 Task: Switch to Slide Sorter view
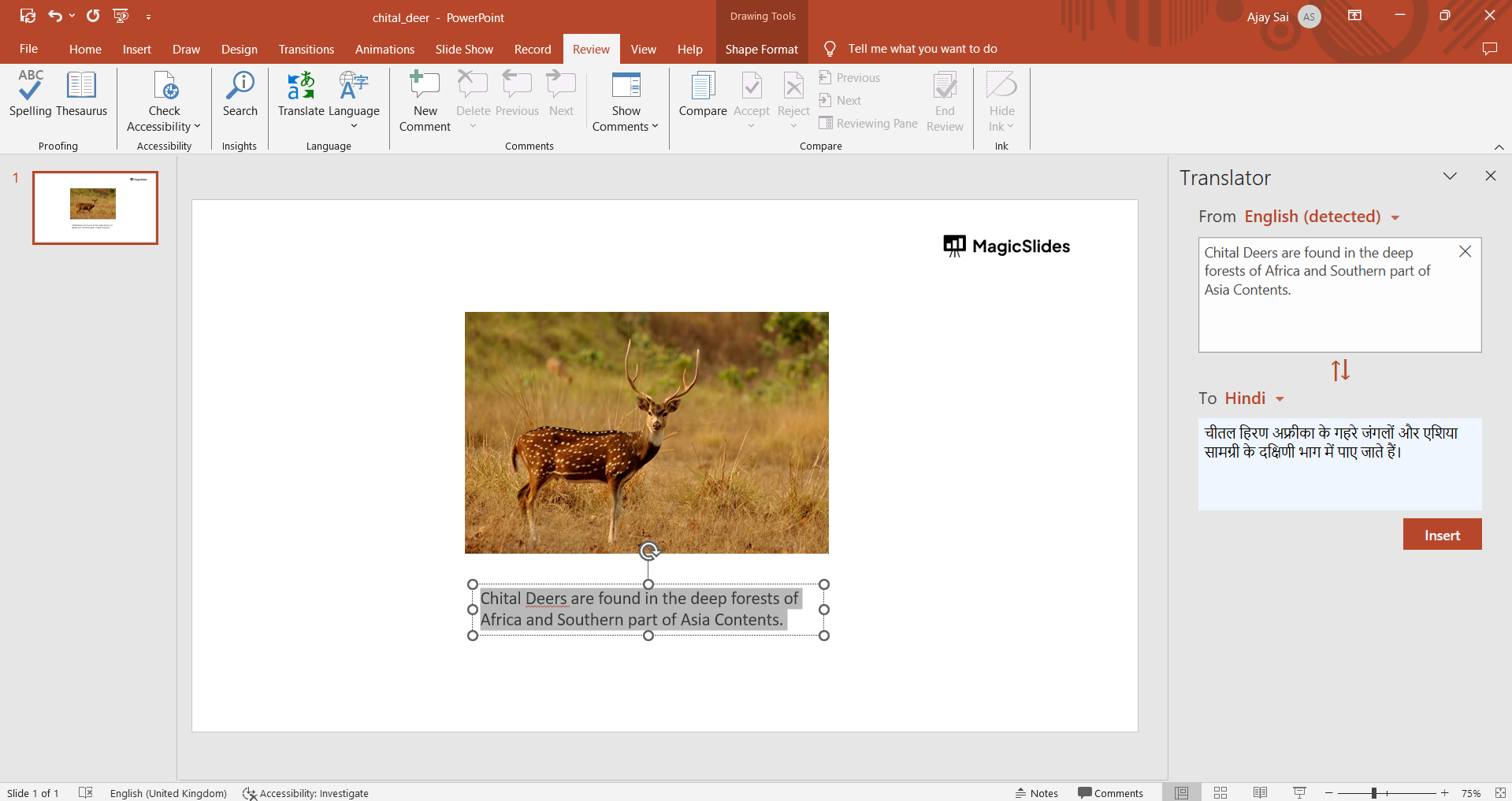(1220, 793)
